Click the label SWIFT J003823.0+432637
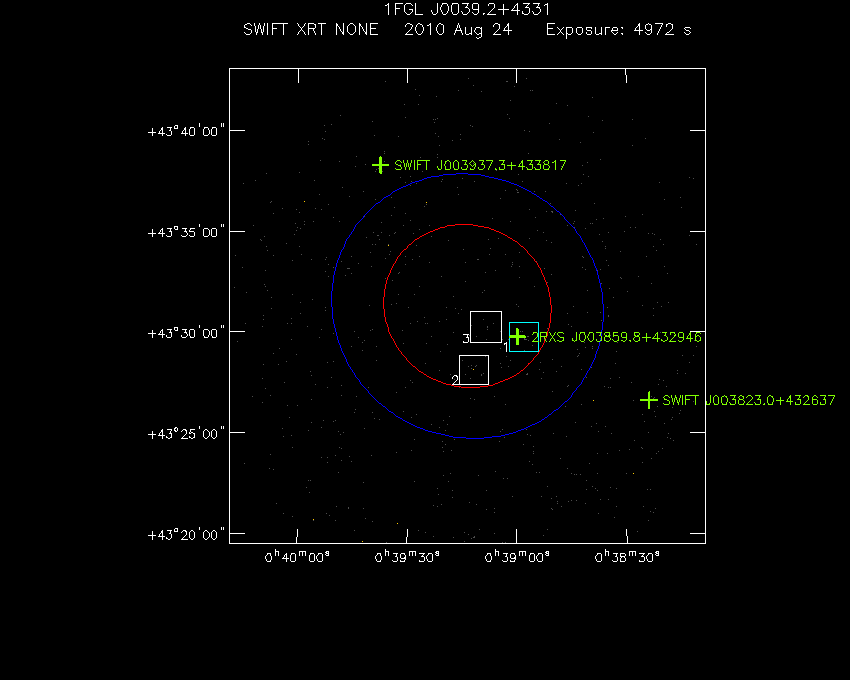Viewport: 850px width, 680px height. coord(749,400)
